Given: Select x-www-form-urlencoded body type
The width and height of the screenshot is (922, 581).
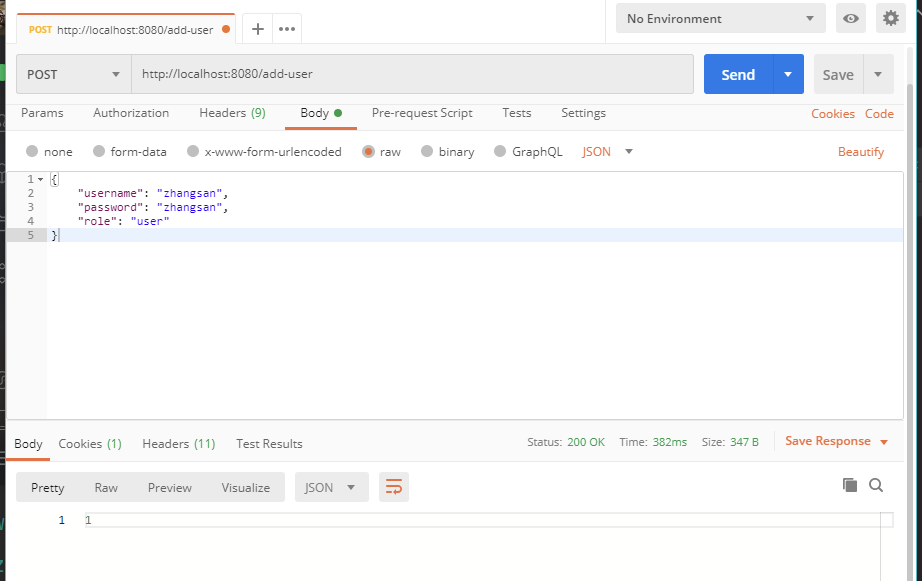Looking at the screenshot, I should (x=264, y=152).
